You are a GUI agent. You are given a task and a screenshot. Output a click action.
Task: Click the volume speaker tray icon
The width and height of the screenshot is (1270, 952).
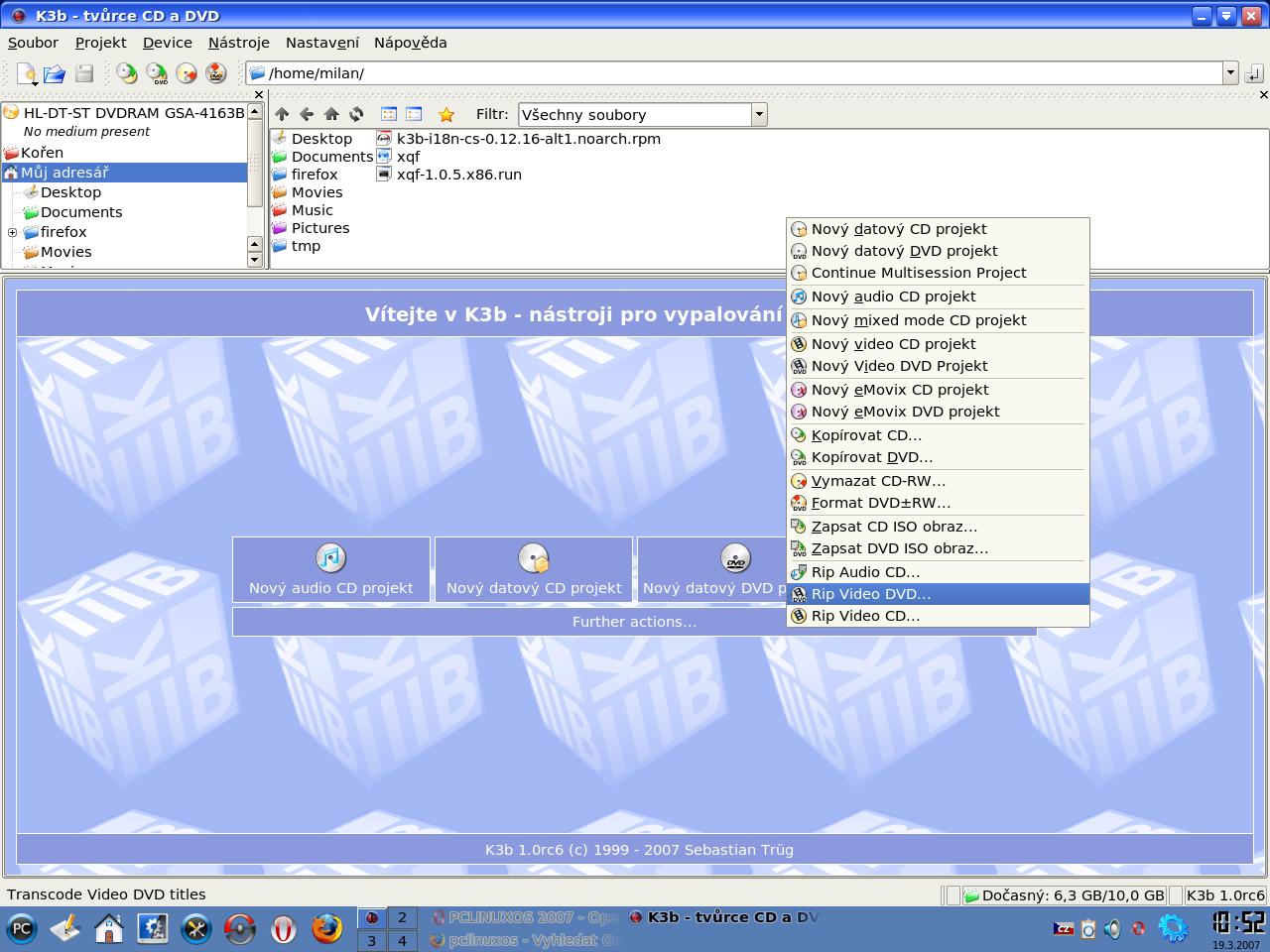(x=1112, y=929)
